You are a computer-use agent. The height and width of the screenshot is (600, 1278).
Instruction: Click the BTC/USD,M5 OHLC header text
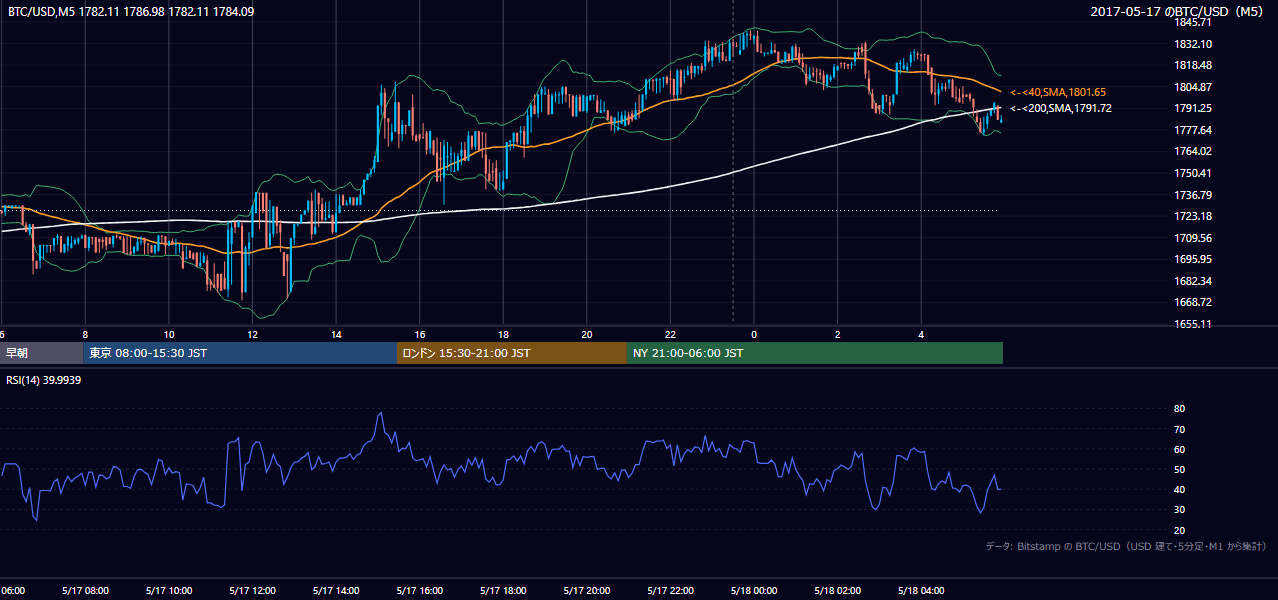tap(131, 12)
